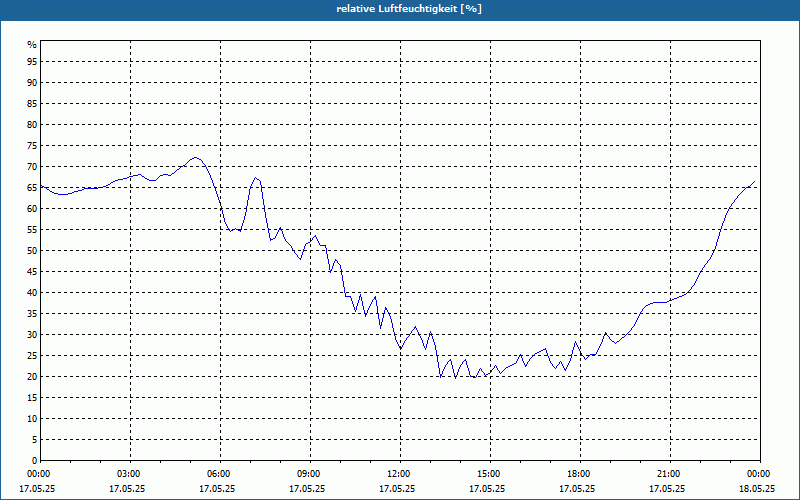Click the y-axis value 40
800x500 pixels.
pos(32,293)
